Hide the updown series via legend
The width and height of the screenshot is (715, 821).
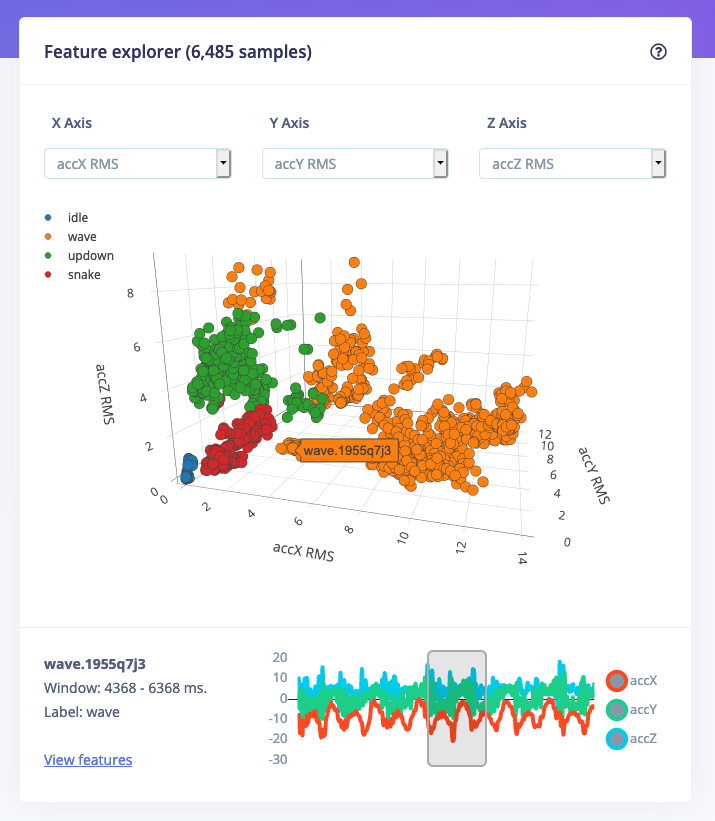[80, 256]
